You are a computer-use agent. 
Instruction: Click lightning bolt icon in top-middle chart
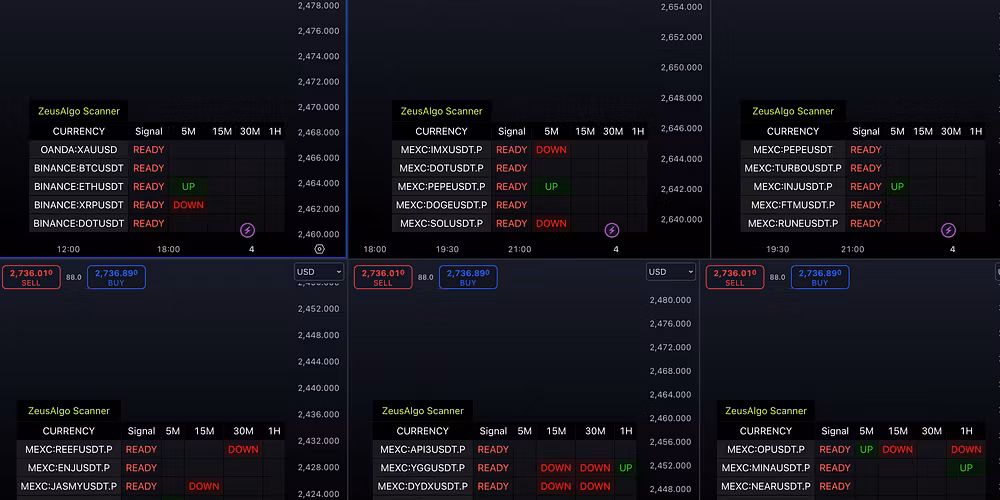coord(612,230)
